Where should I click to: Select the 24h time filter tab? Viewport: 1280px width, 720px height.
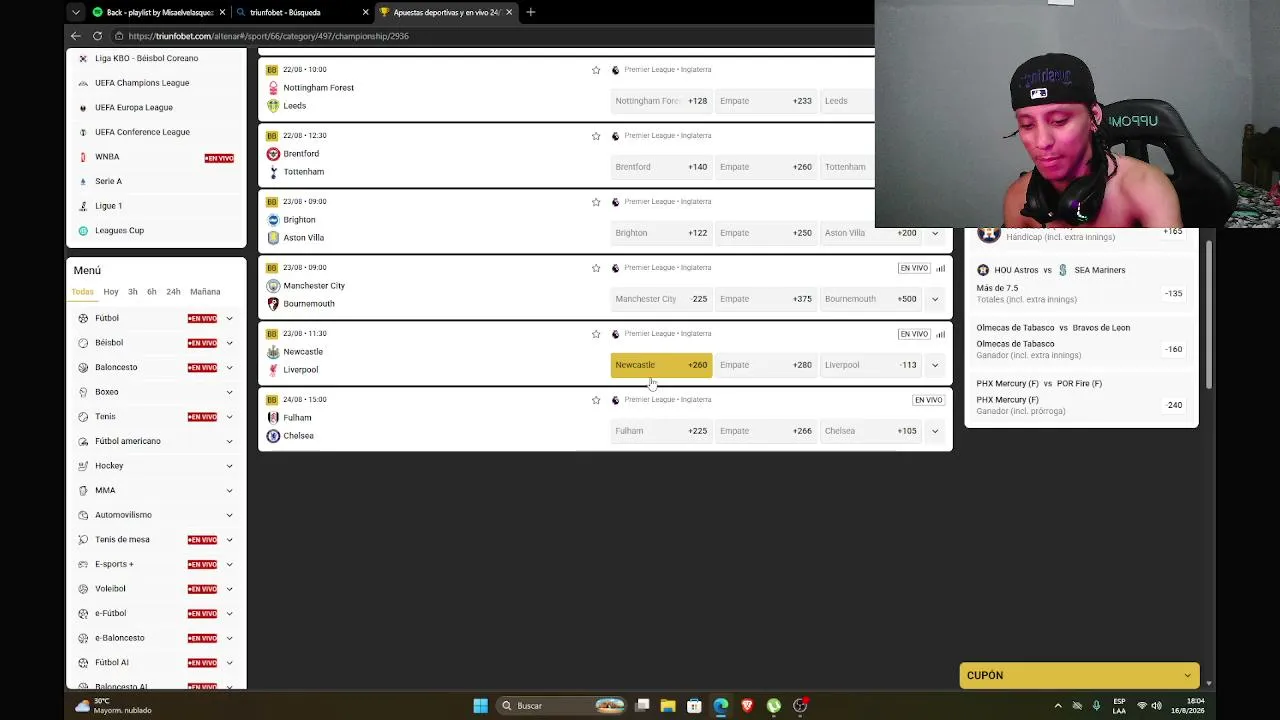point(173,292)
